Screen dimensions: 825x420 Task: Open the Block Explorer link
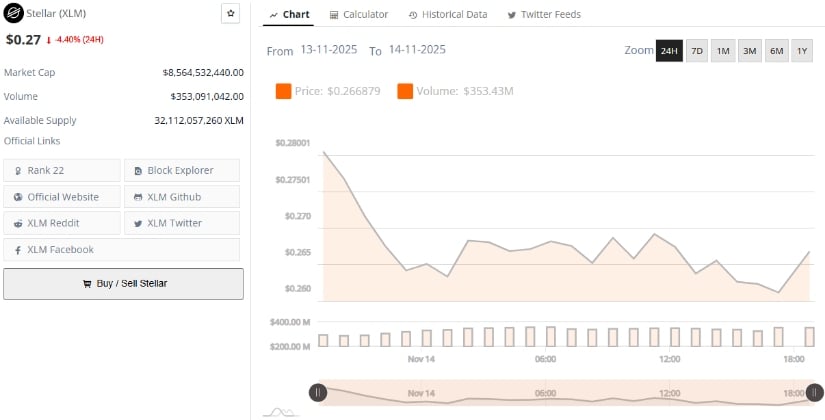coord(182,170)
